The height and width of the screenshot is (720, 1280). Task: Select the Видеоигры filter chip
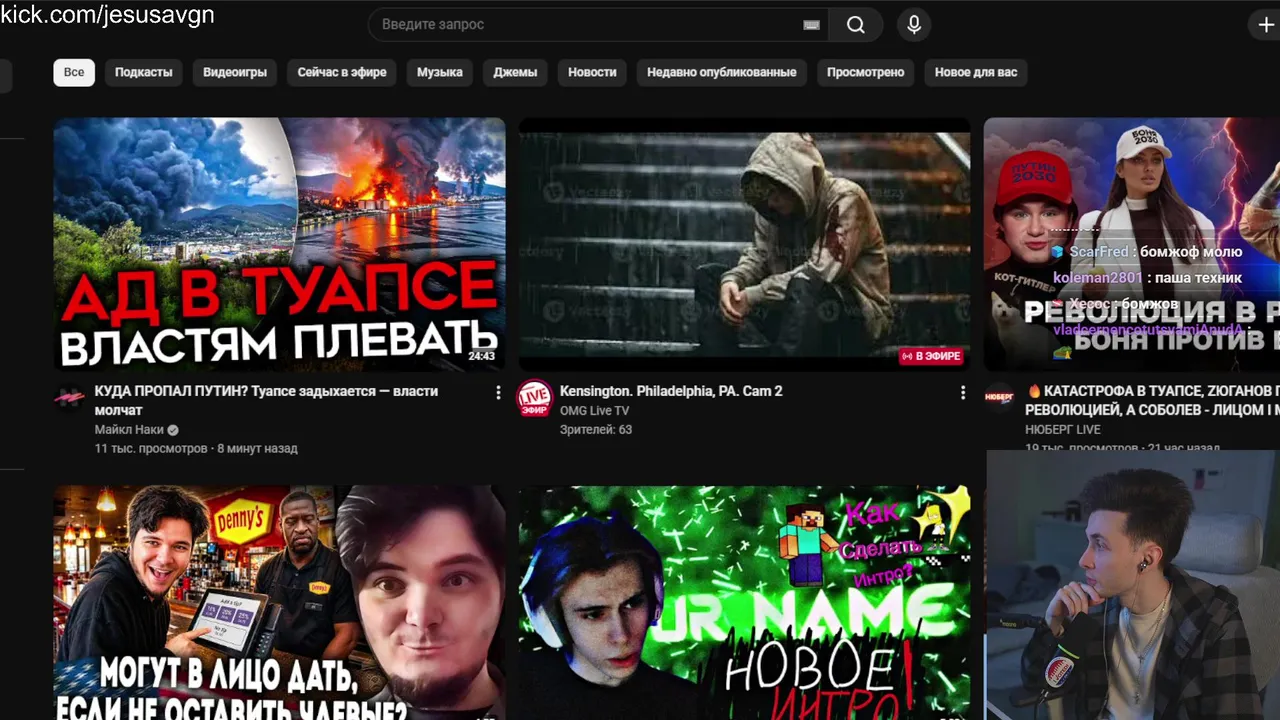[x=235, y=72]
